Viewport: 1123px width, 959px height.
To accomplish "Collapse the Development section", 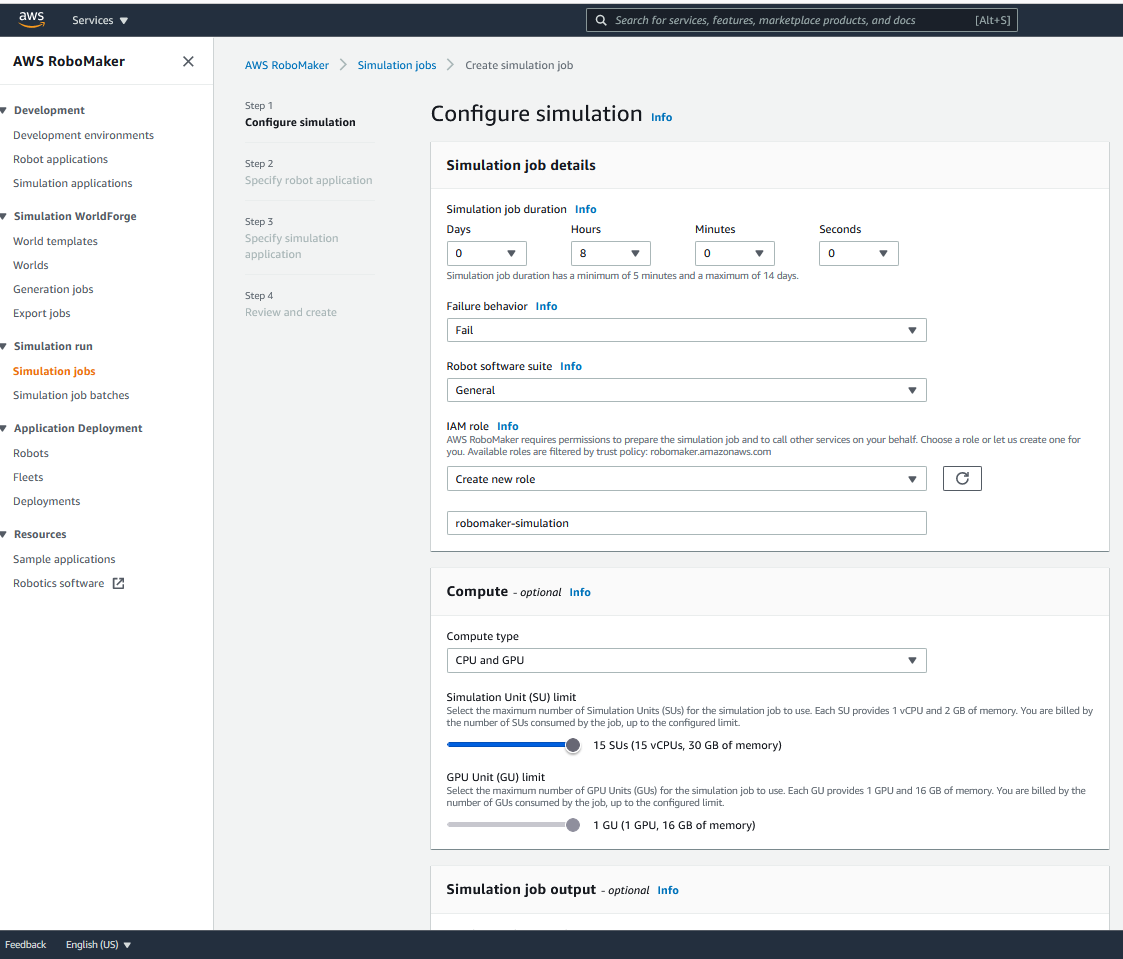I will click(x=4, y=110).
